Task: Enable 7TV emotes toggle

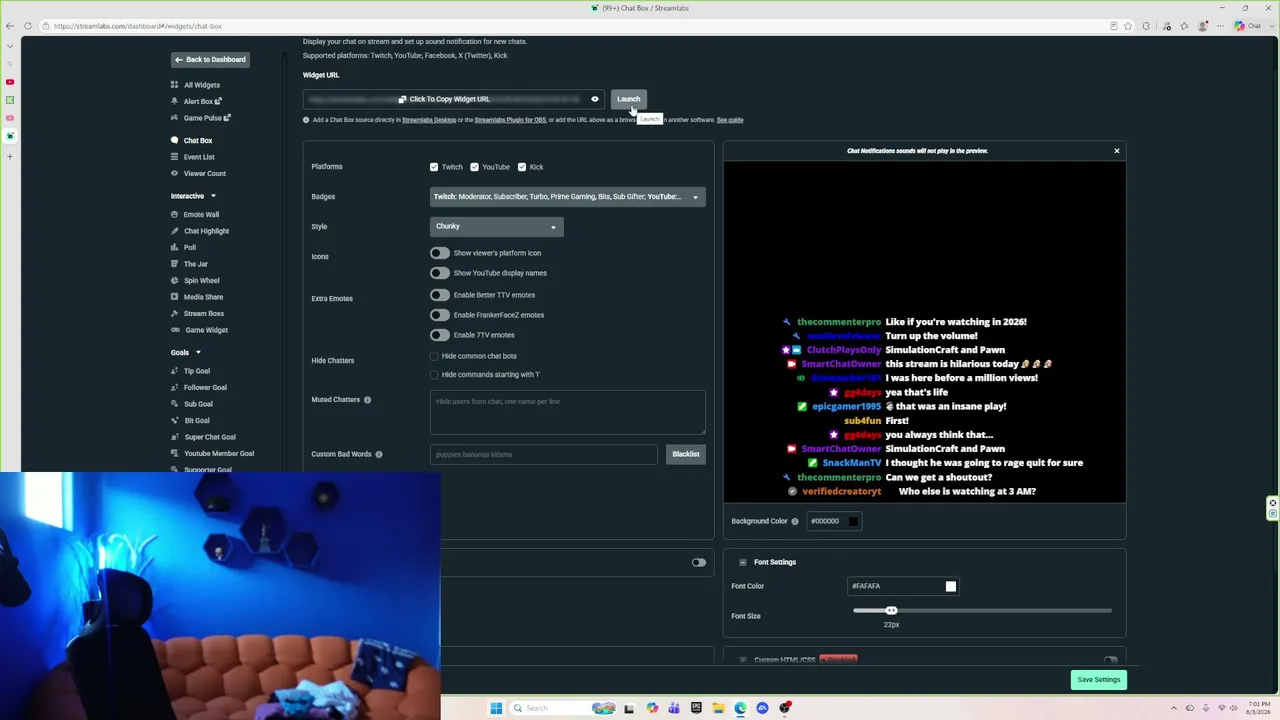Action: tap(440, 335)
